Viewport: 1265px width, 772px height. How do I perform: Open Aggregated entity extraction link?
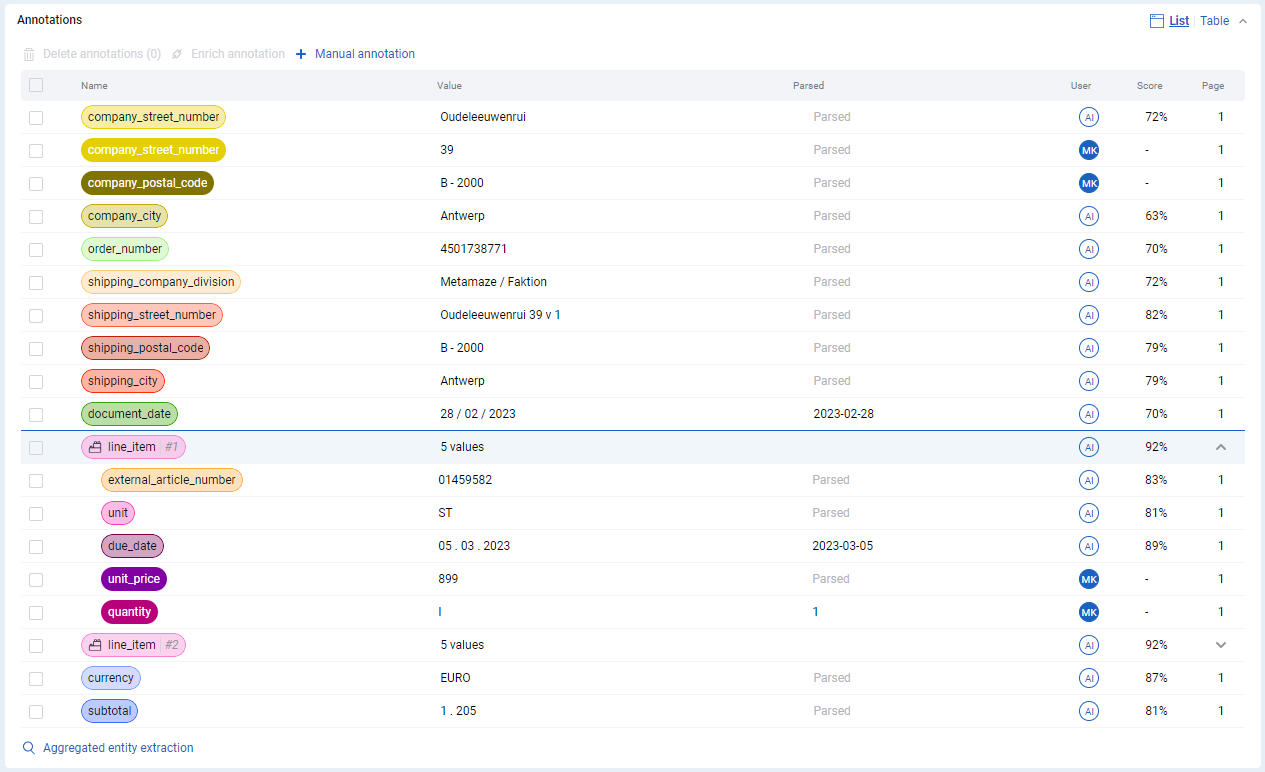pos(118,748)
